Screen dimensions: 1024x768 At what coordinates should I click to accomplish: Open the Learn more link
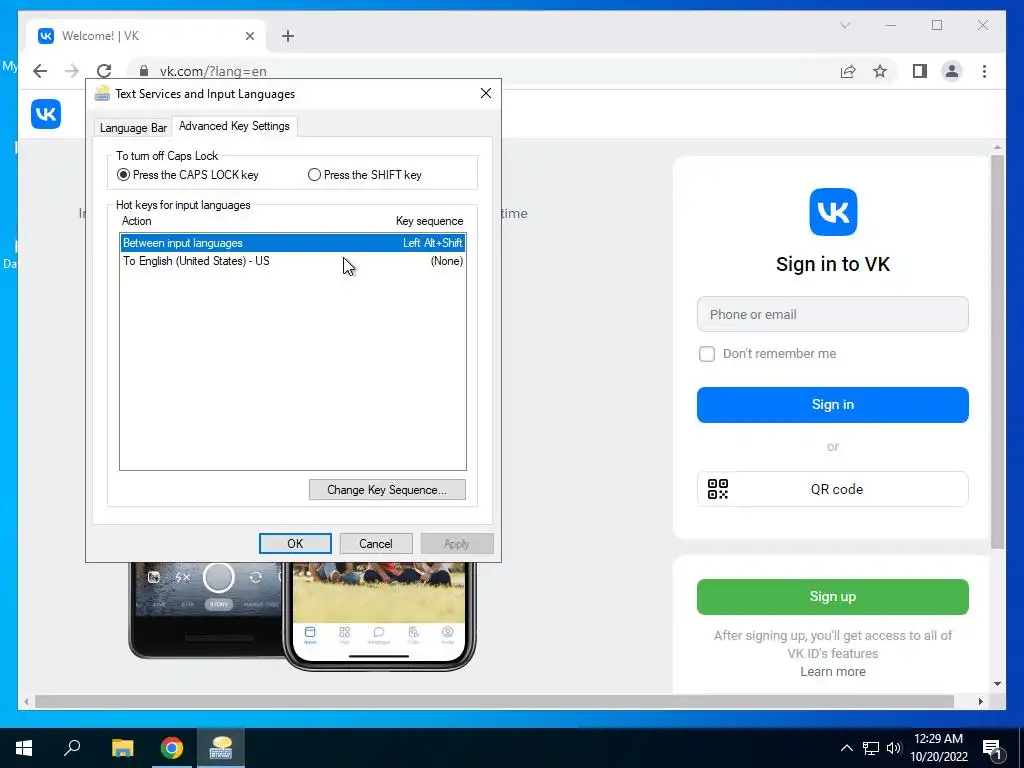(833, 671)
